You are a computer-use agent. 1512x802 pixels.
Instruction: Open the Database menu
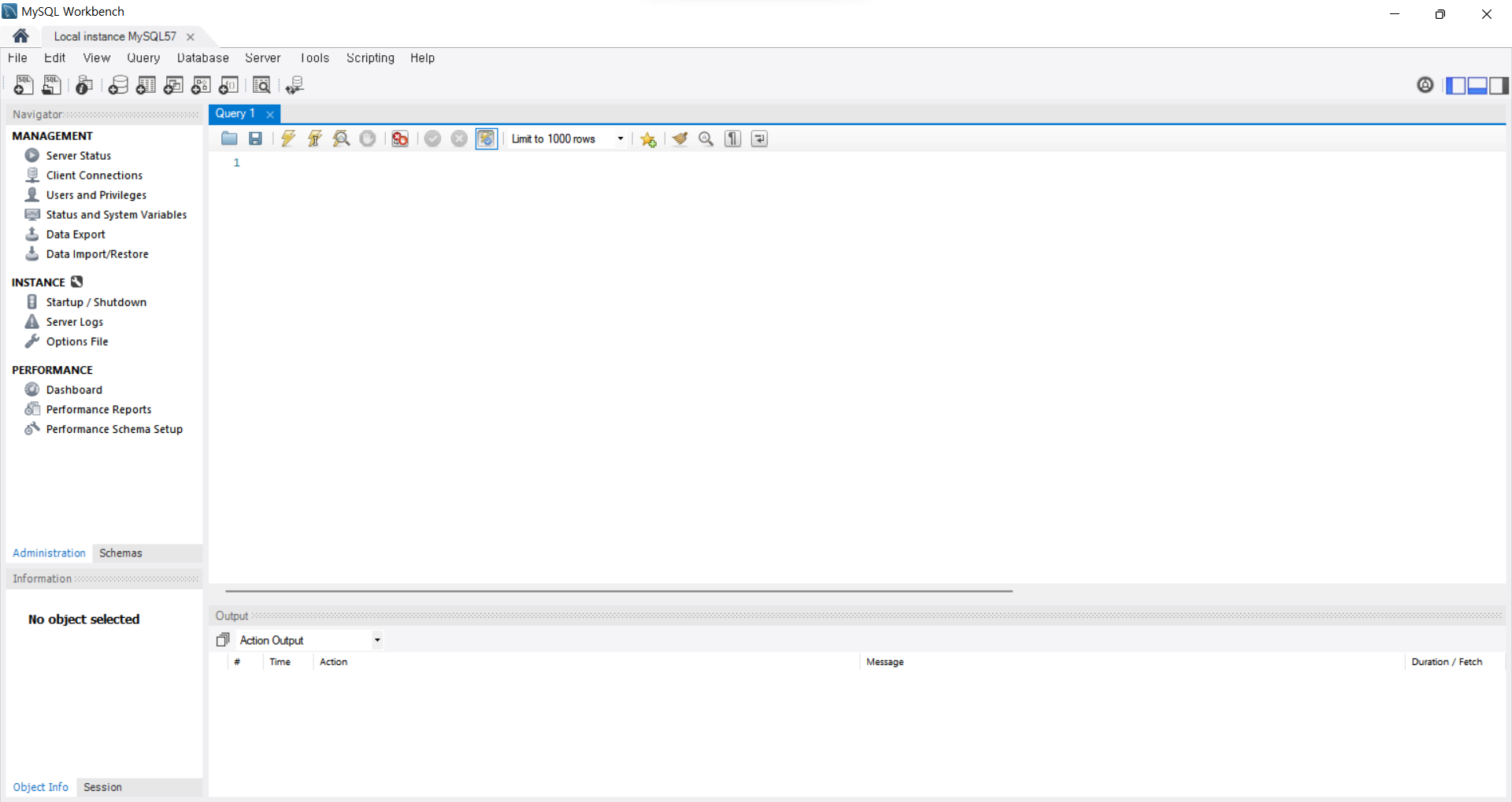(x=203, y=58)
